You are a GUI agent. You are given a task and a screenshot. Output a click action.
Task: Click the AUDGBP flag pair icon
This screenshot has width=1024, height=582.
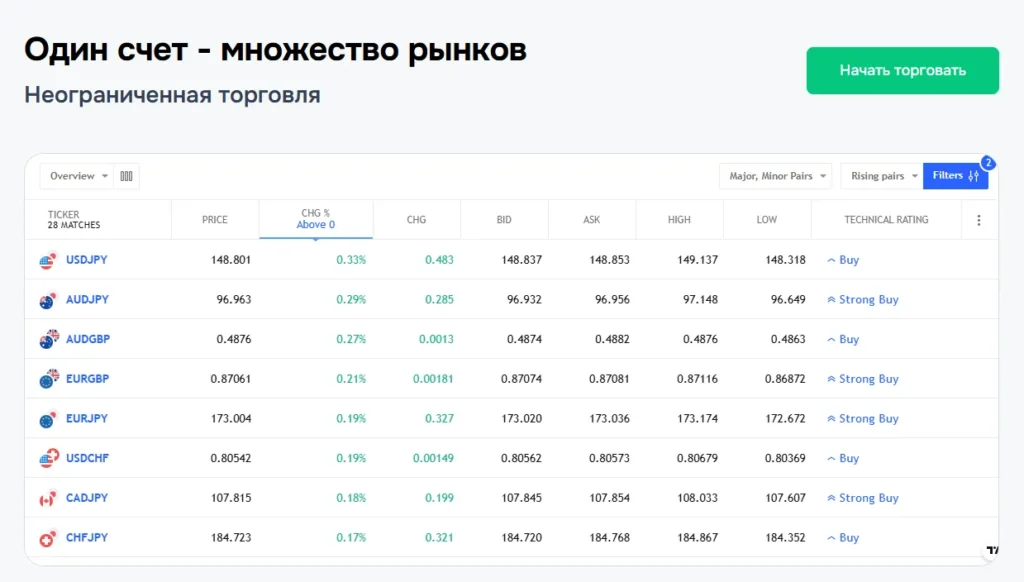tap(47, 340)
